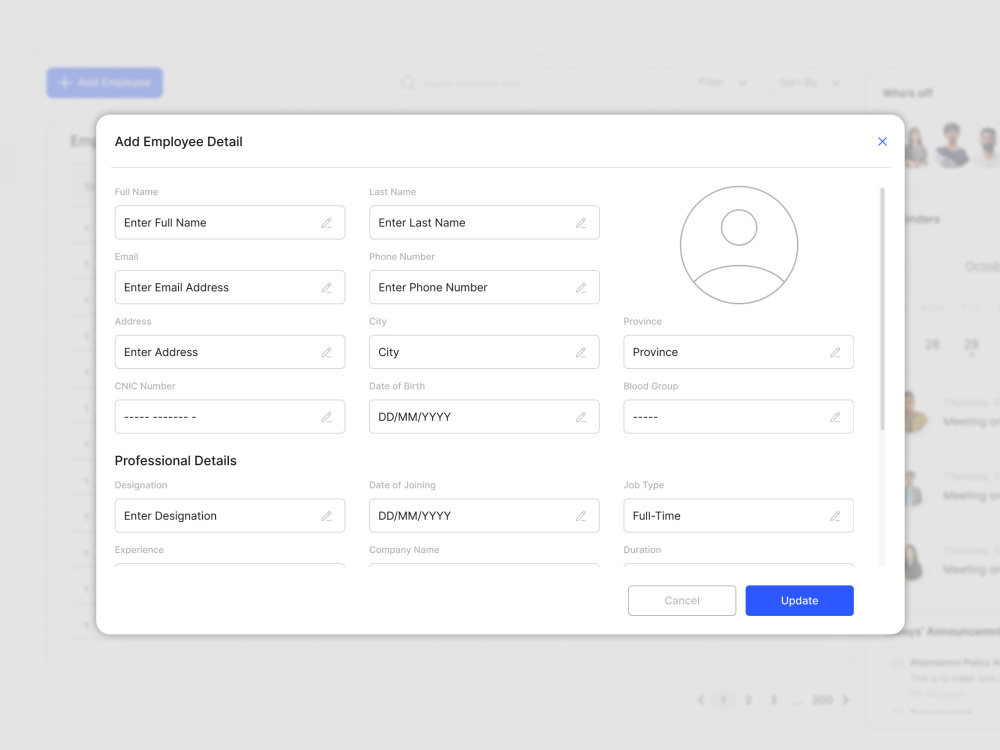The image size is (1000, 750).
Task: Focus the Enter Phone Number input
Action: point(484,287)
